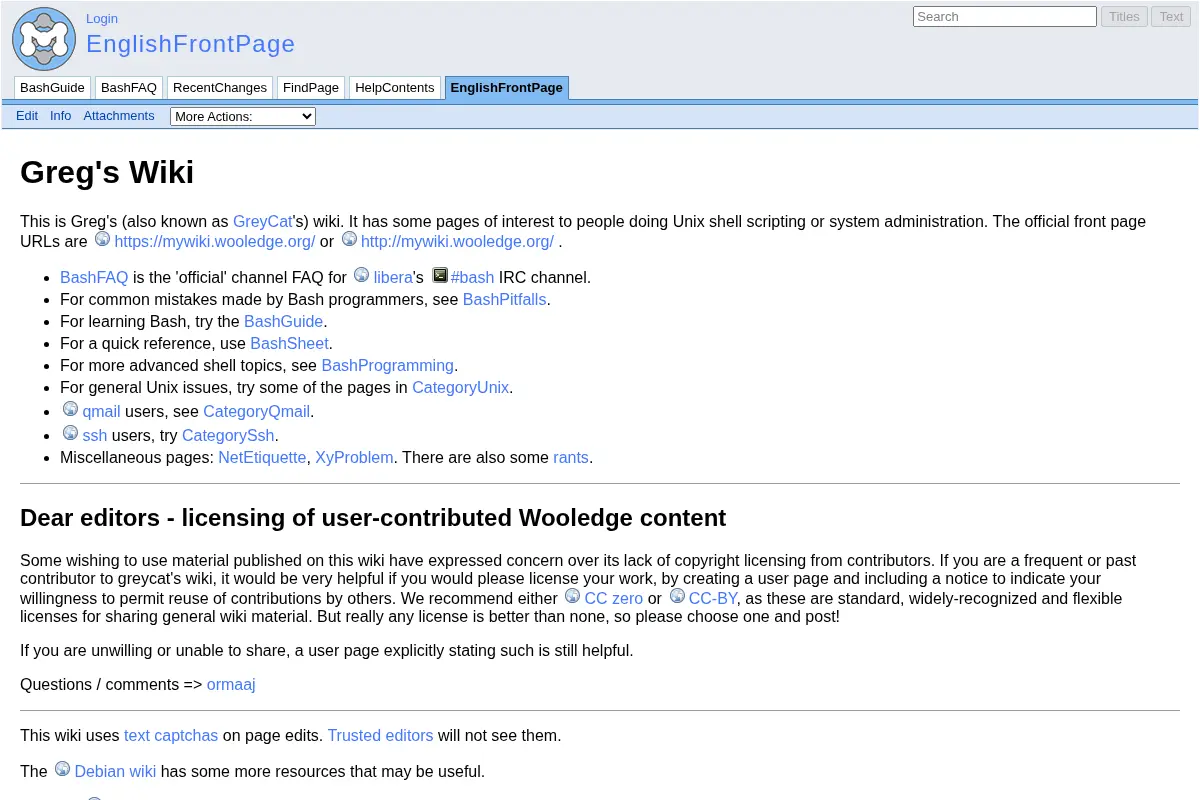Click globe icon next to ssh

click(x=70, y=433)
